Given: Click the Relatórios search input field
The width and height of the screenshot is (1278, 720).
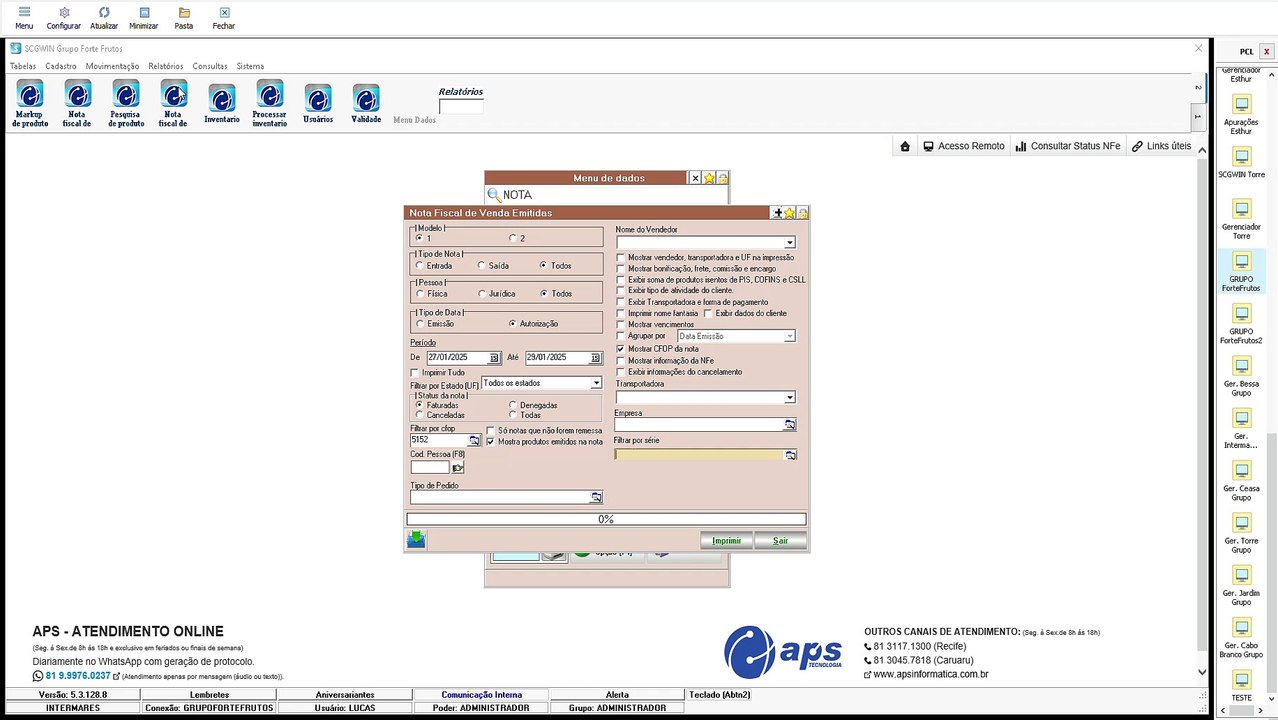Looking at the screenshot, I should pos(460,106).
